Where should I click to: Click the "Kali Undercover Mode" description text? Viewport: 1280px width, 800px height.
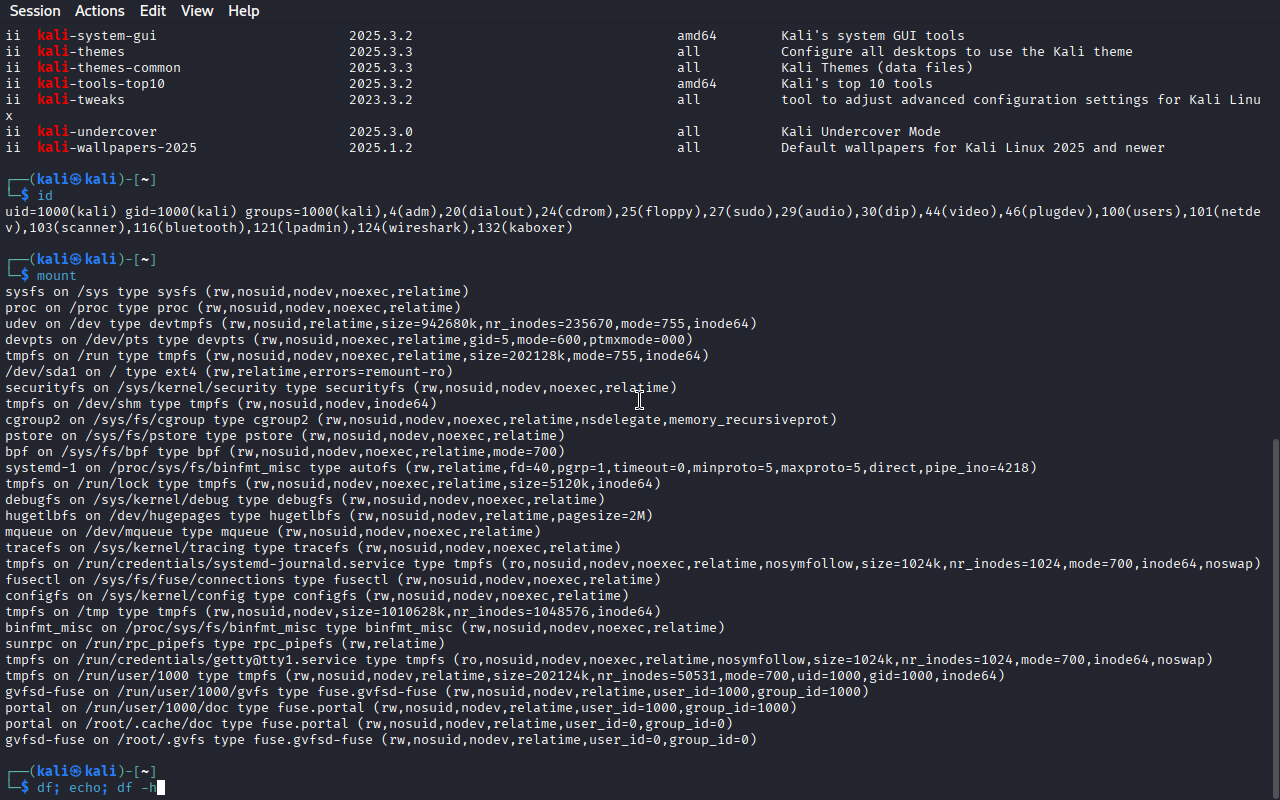click(861, 132)
